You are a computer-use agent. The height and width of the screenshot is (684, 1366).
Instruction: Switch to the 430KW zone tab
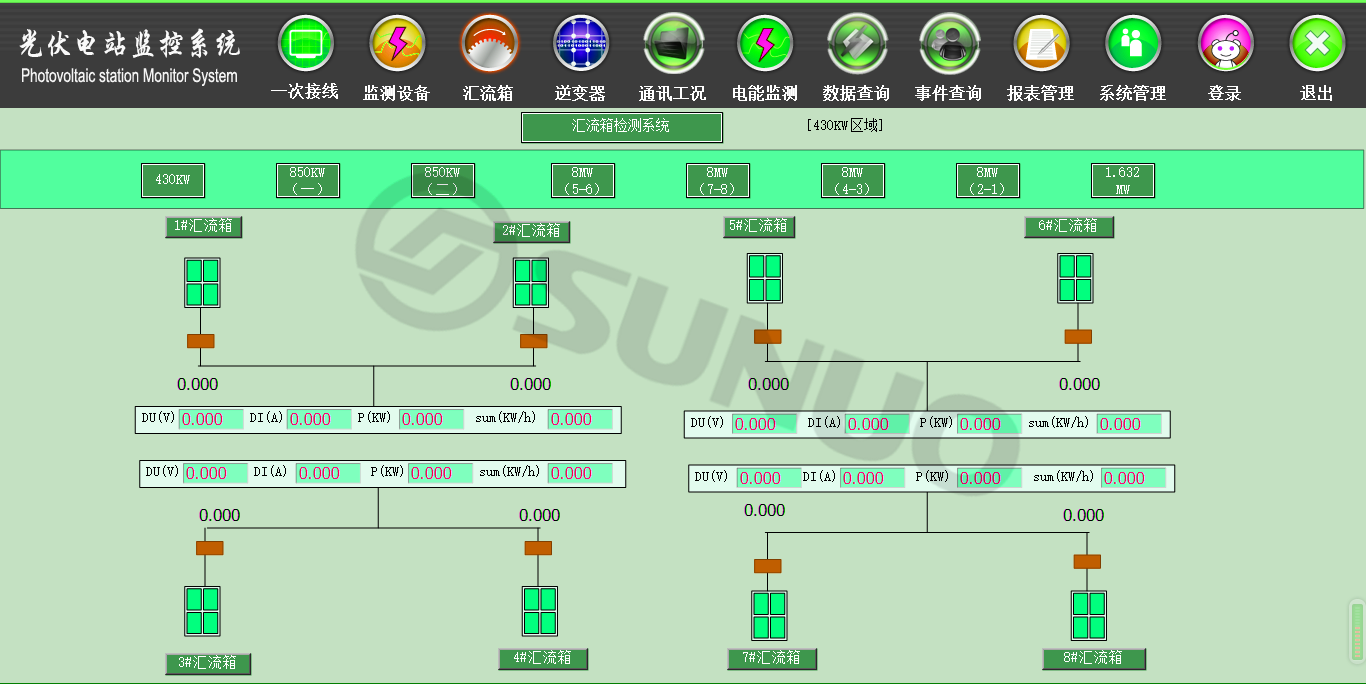click(172, 181)
